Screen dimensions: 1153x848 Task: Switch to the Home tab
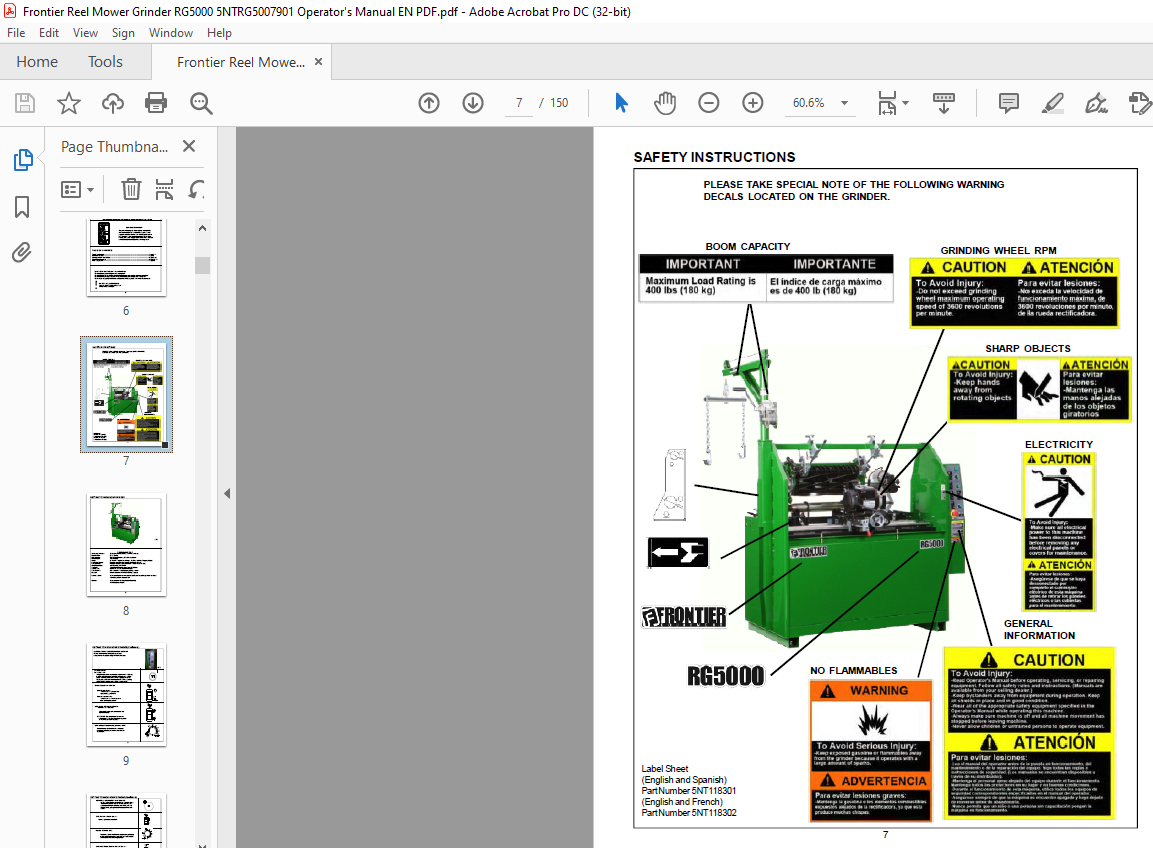[x=37, y=62]
